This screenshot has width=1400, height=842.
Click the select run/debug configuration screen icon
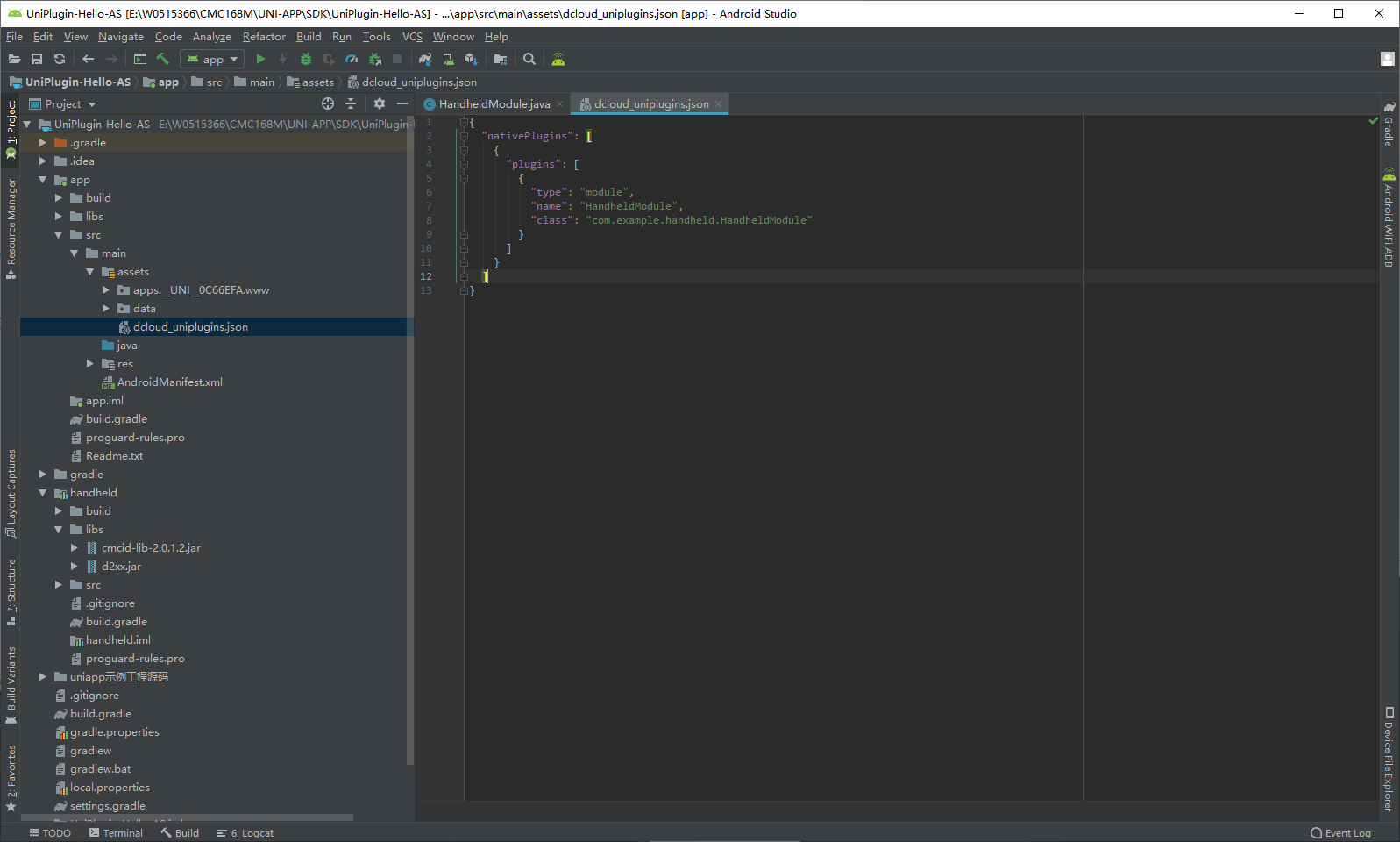tap(140, 59)
